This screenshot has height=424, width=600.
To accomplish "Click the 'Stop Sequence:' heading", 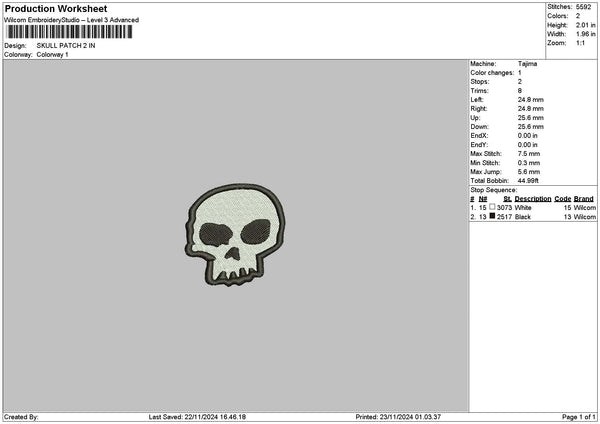I will click(x=494, y=190).
